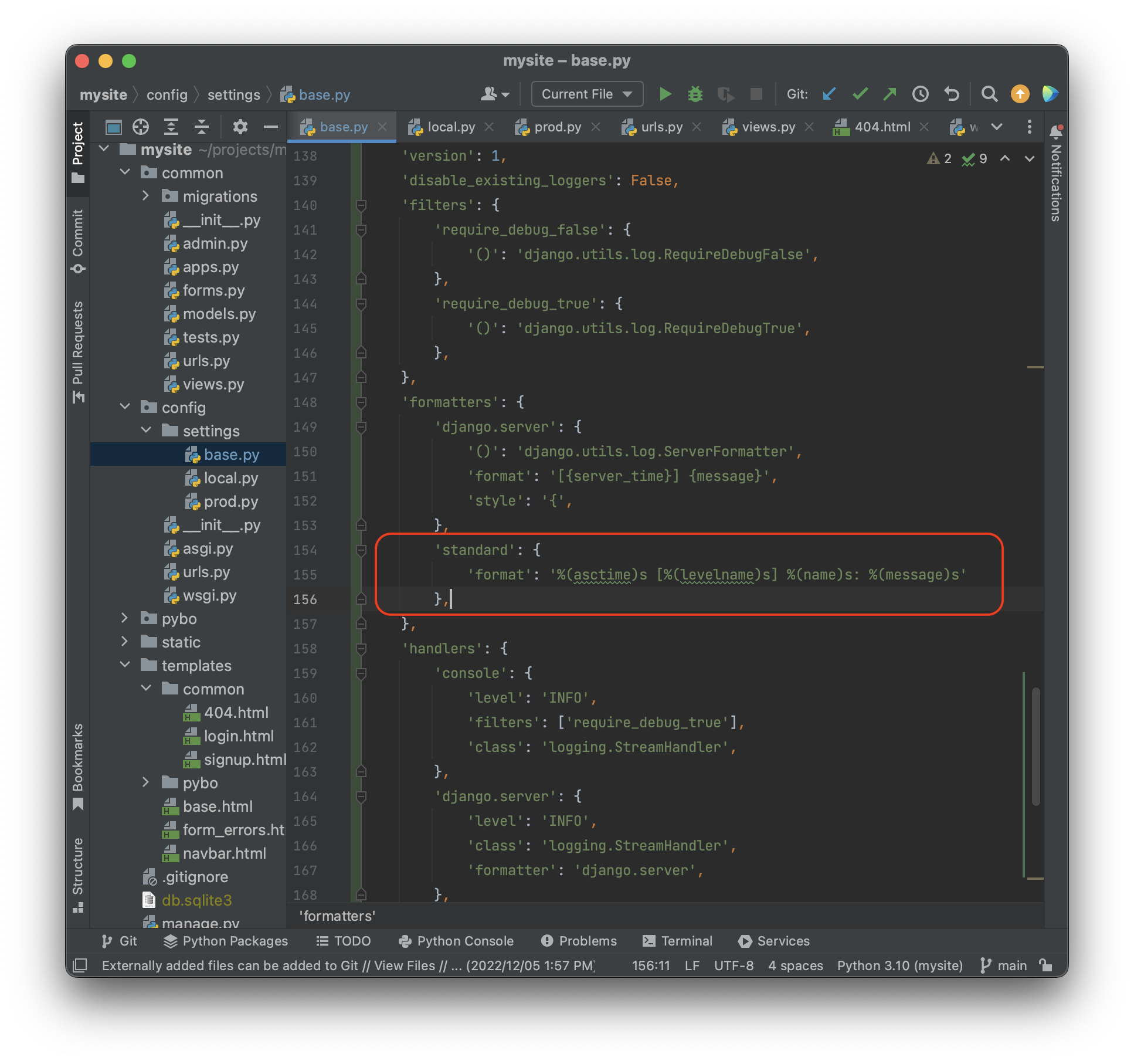Image resolution: width=1134 pixels, height=1064 pixels.
Task: Collapse the templates folder
Action: [124, 665]
